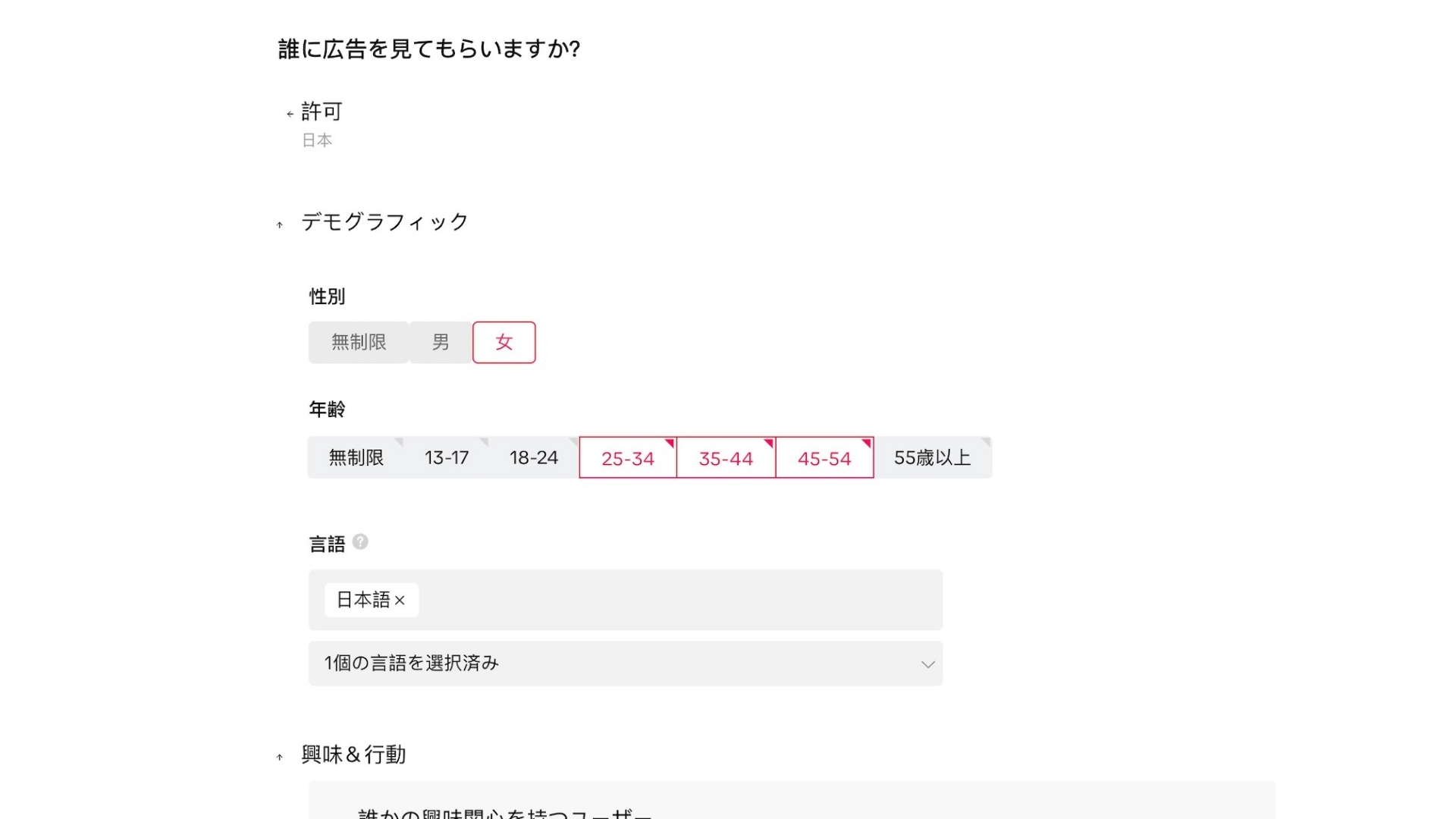The height and width of the screenshot is (819, 1456).
Task: Click the interests & behavior expand icon
Action: click(280, 754)
